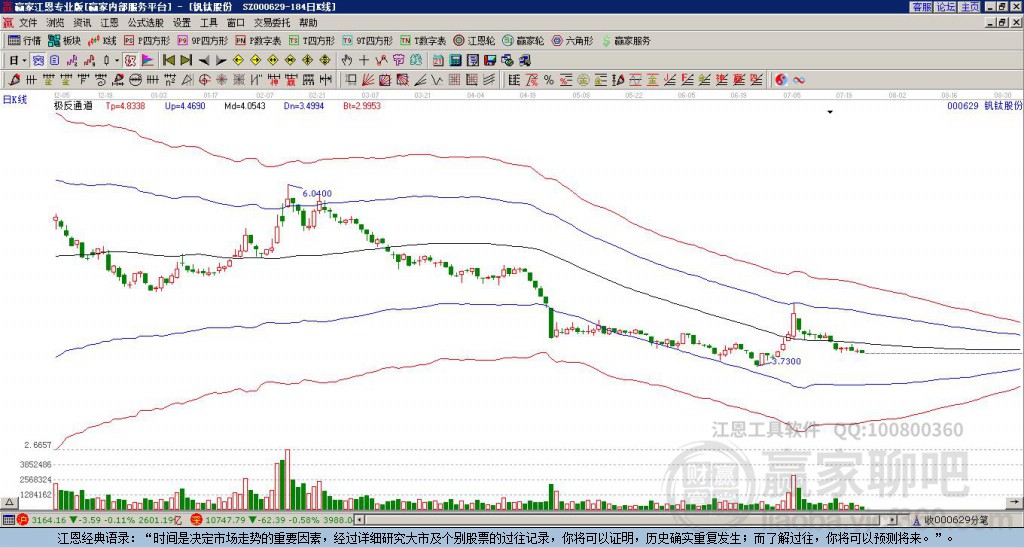The image size is (1024, 548).
Task: Toggle the colorful flag indicator button
Action: pyautogui.click(x=148, y=61)
